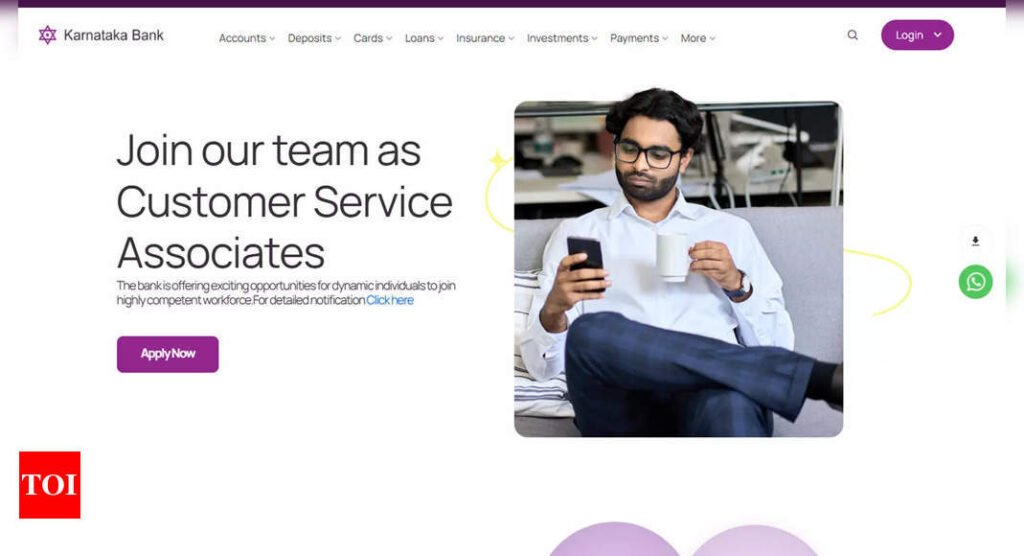Click the 'Join our team' heading
The width and height of the screenshot is (1024, 556).
(285, 201)
